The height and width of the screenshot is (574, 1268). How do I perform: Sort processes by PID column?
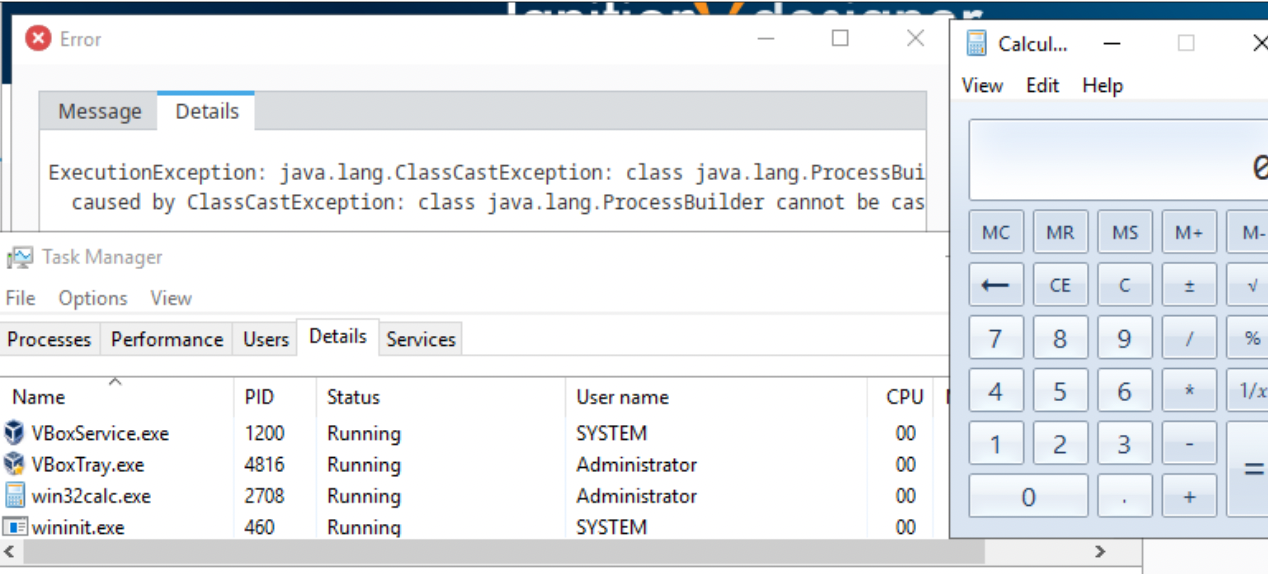pyautogui.click(x=259, y=397)
